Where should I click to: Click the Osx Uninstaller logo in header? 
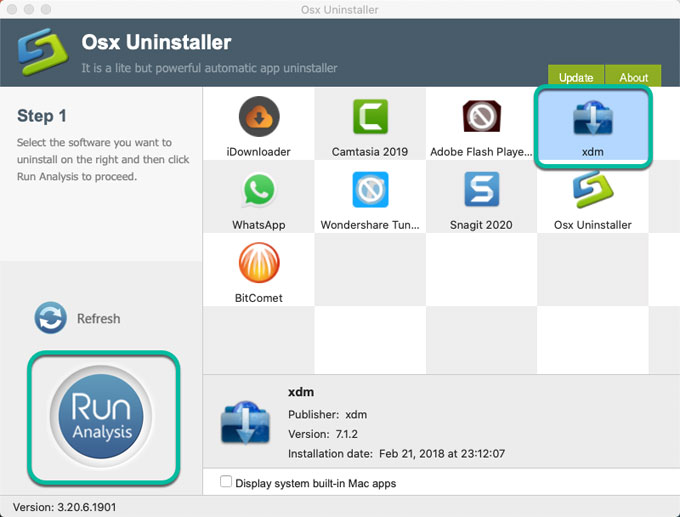pyautogui.click(x=42, y=52)
